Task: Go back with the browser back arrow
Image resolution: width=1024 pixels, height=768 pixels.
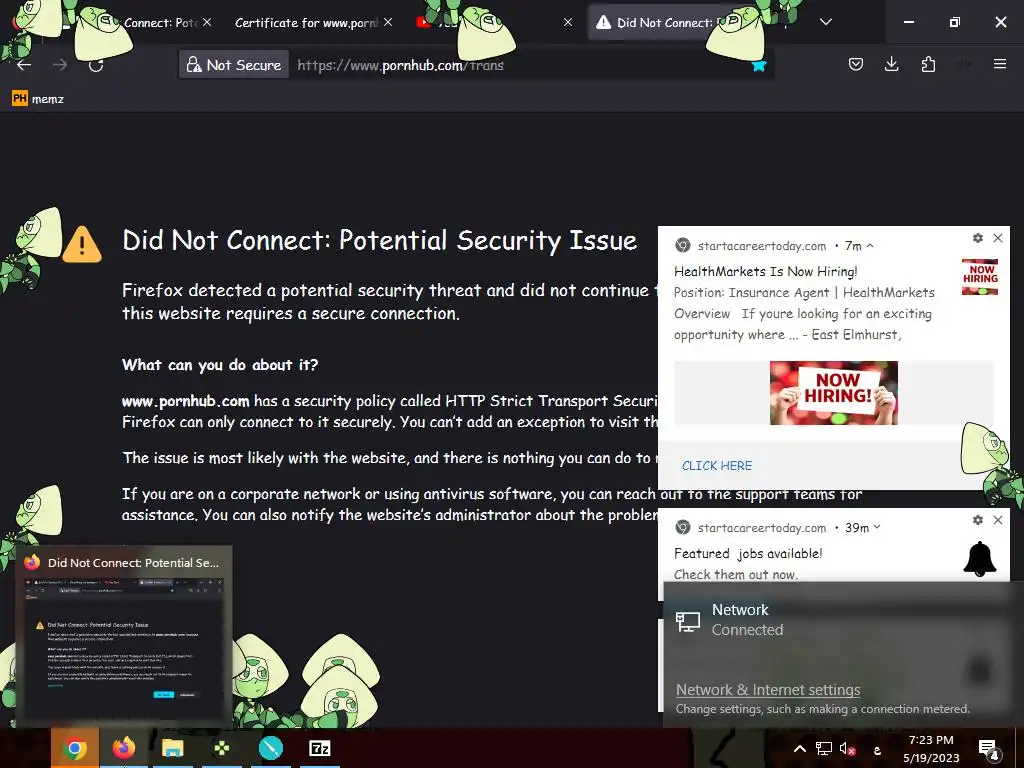Action: (24, 65)
